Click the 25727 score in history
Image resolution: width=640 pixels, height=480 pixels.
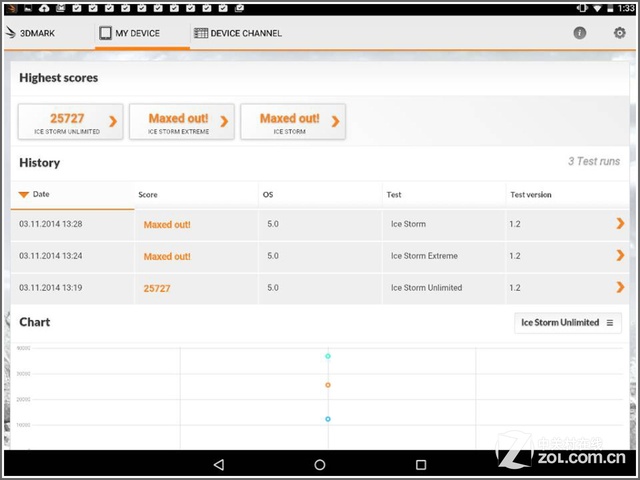[x=157, y=289]
